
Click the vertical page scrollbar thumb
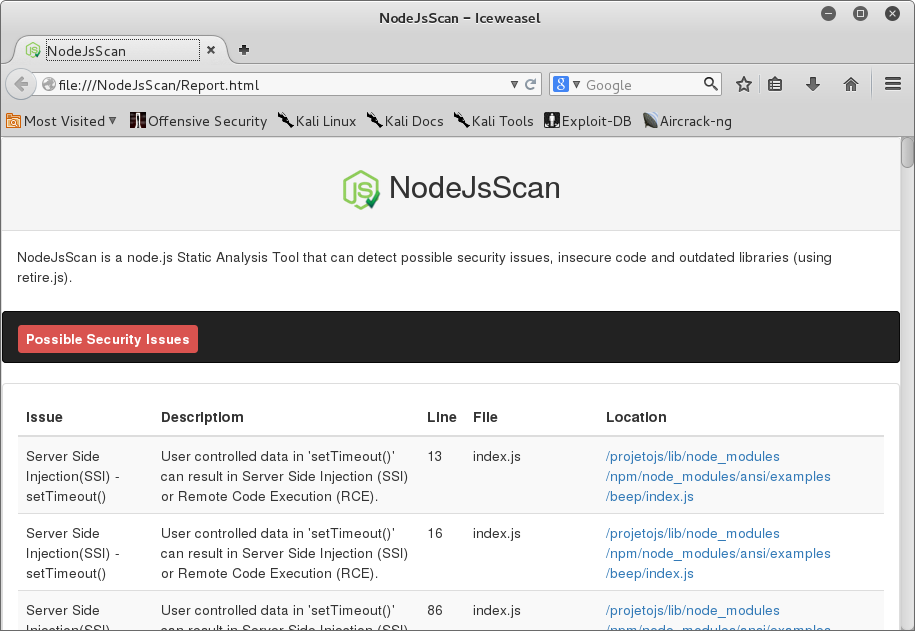tap(907, 152)
